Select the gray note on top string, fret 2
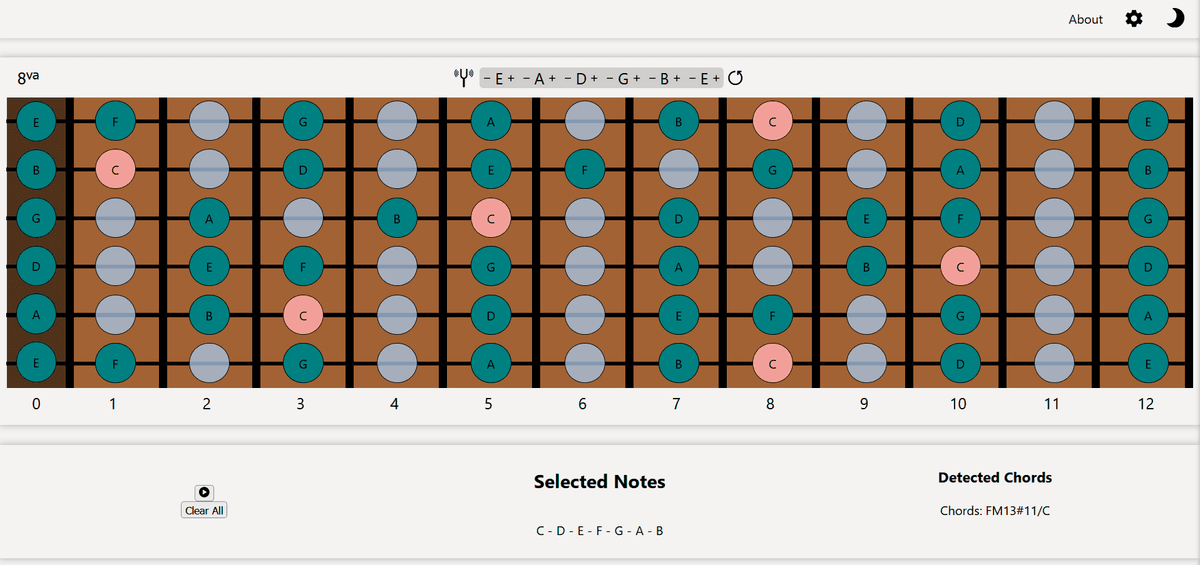Image resolution: width=1200 pixels, height=565 pixels. click(209, 122)
